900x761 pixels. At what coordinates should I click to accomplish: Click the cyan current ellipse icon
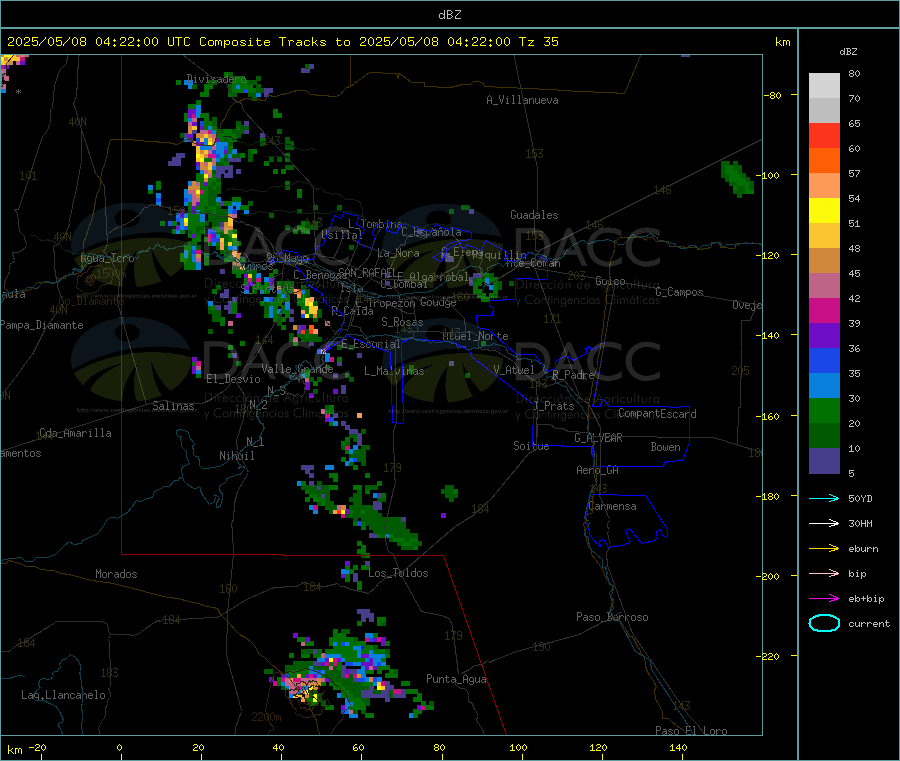pos(824,623)
